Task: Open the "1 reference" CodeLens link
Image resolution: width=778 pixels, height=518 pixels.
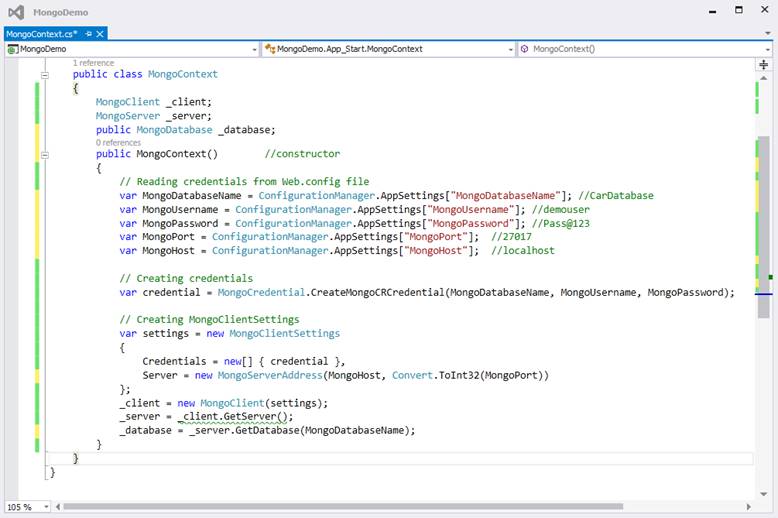Action: tap(93, 63)
